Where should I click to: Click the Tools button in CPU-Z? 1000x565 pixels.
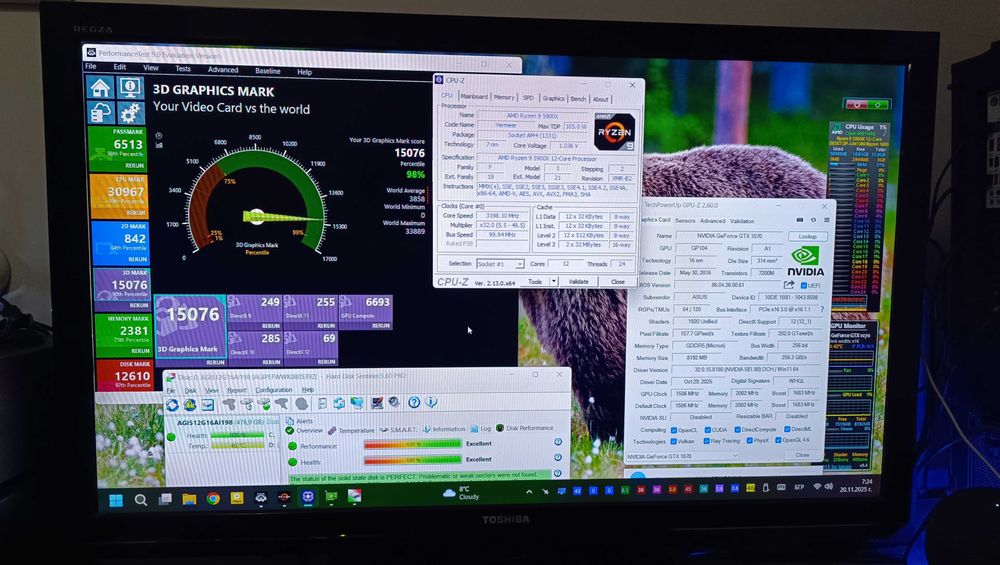(x=534, y=281)
